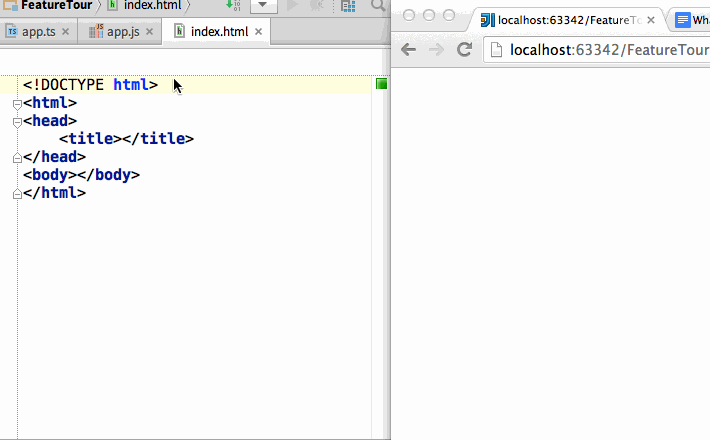Click the Run button in toolbar
The width and height of the screenshot is (710, 440).
pos(293,6)
